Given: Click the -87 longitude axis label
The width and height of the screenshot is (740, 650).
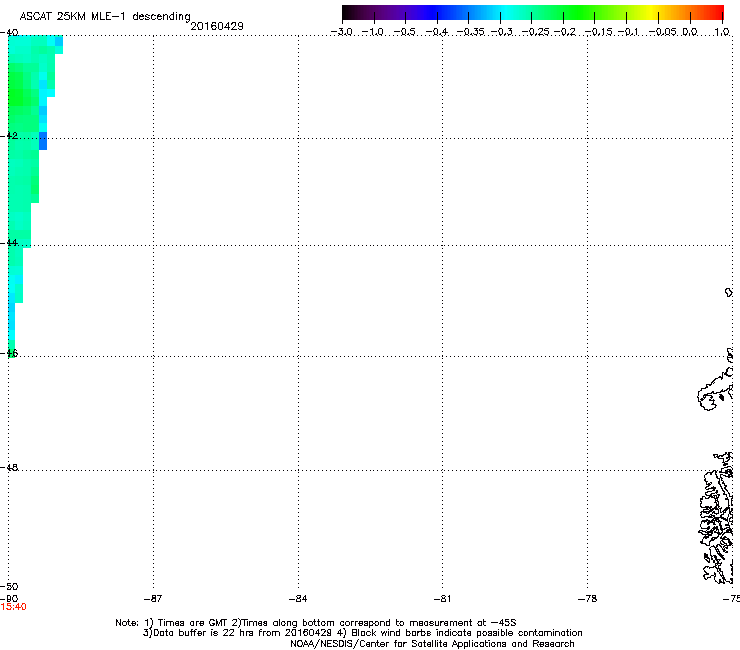Looking at the screenshot, I should (x=153, y=599).
